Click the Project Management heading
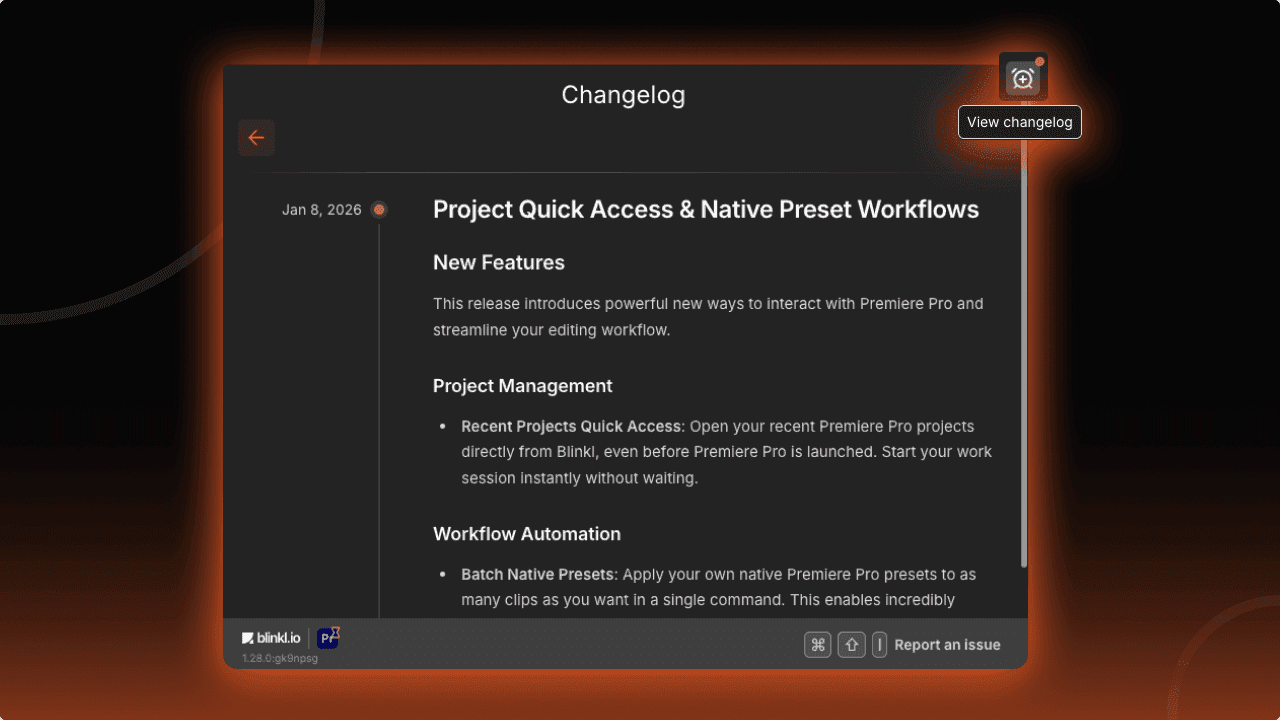 pyautogui.click(x=522, y=386)
